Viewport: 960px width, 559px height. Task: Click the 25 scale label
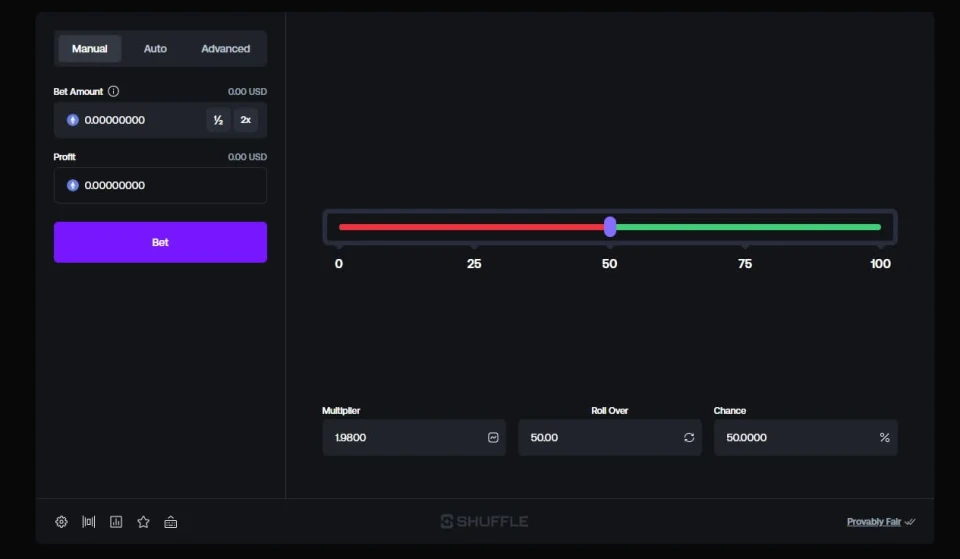474,264
